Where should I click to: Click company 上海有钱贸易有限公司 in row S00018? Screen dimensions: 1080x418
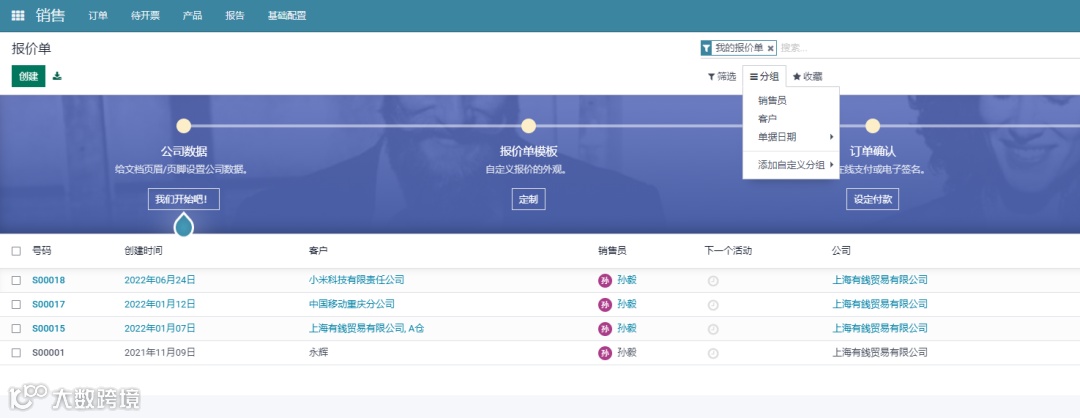pos(880,280)
